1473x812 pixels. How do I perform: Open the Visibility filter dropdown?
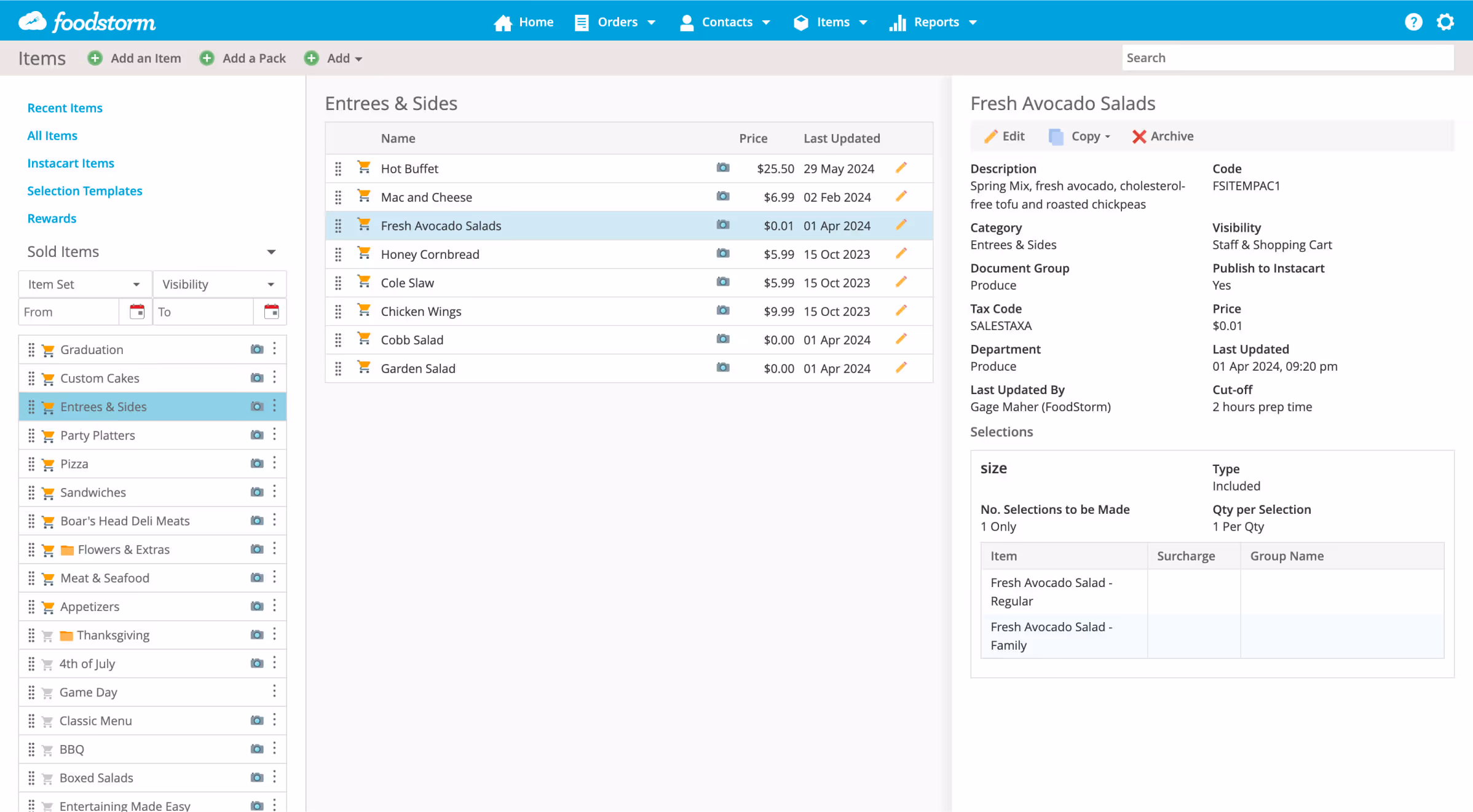219,283
